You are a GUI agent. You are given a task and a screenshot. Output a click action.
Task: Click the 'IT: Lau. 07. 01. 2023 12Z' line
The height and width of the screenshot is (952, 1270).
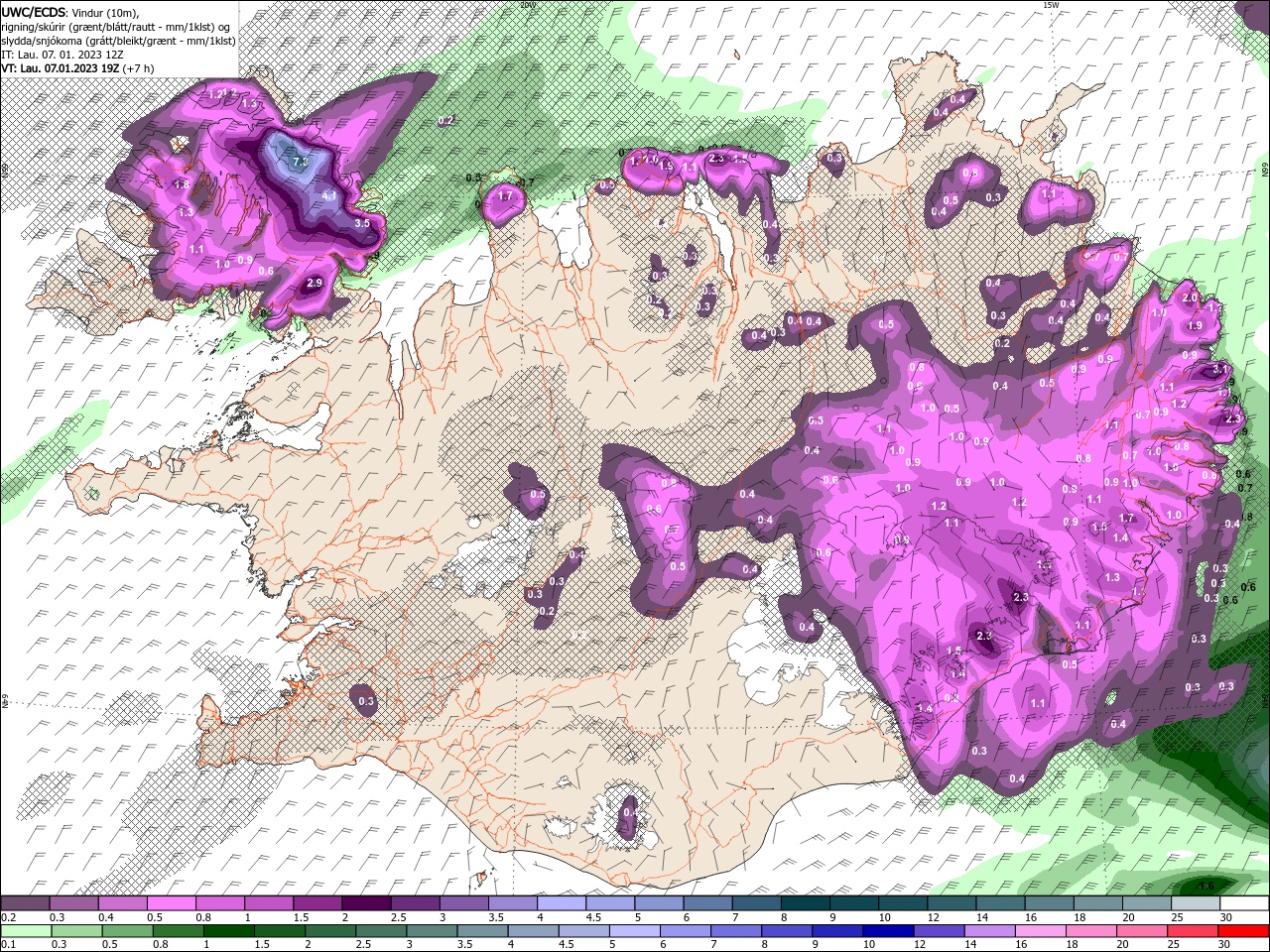[x=64, y=55]
